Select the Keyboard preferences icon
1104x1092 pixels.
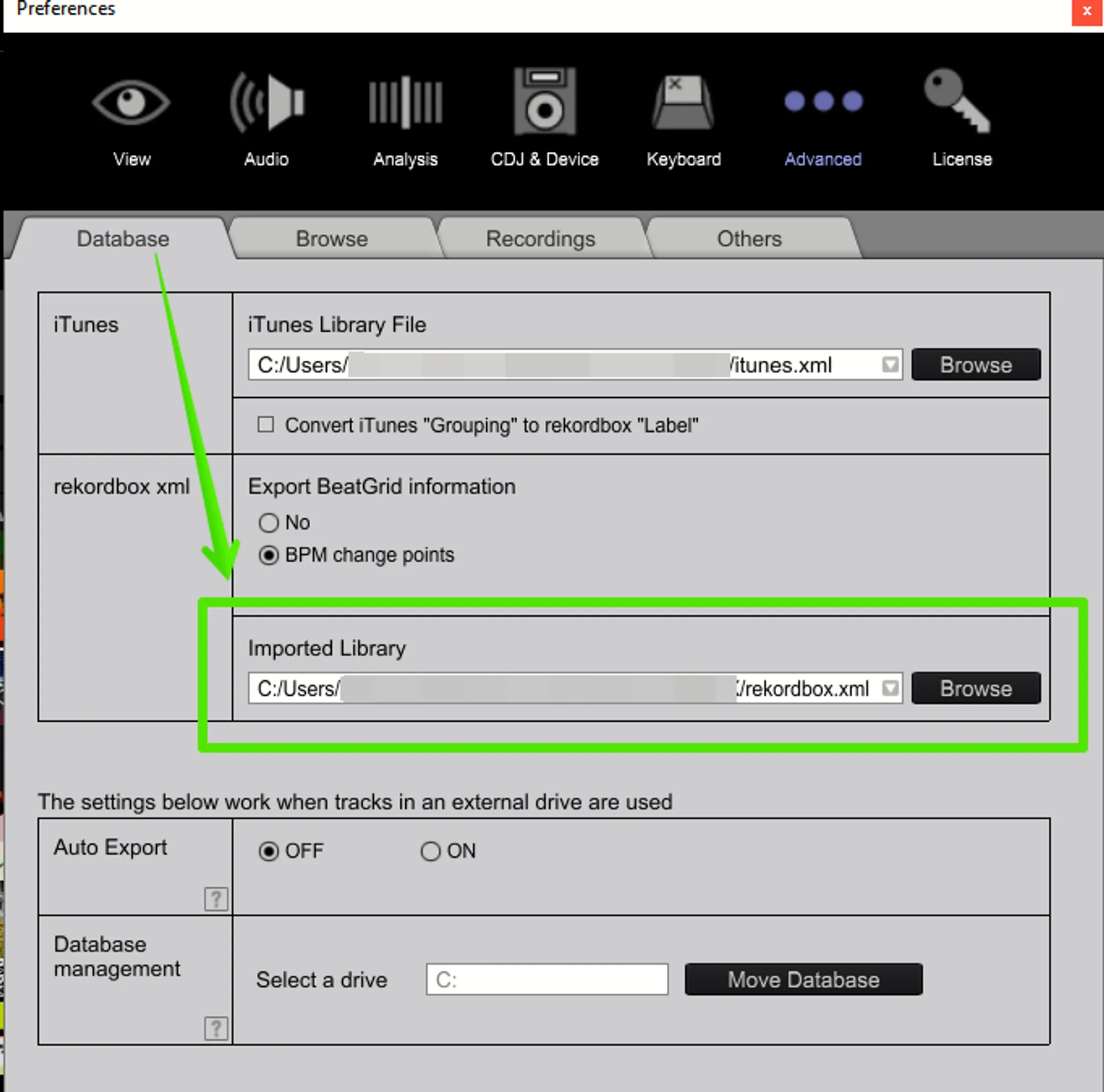pyautogui.click(x=683, y=103)
